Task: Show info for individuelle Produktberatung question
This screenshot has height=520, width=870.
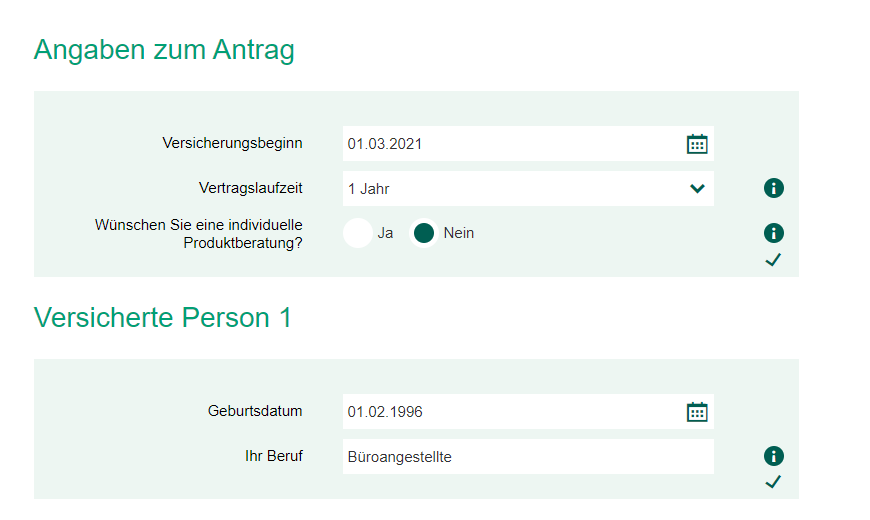Action: click(x=773, y=233)
